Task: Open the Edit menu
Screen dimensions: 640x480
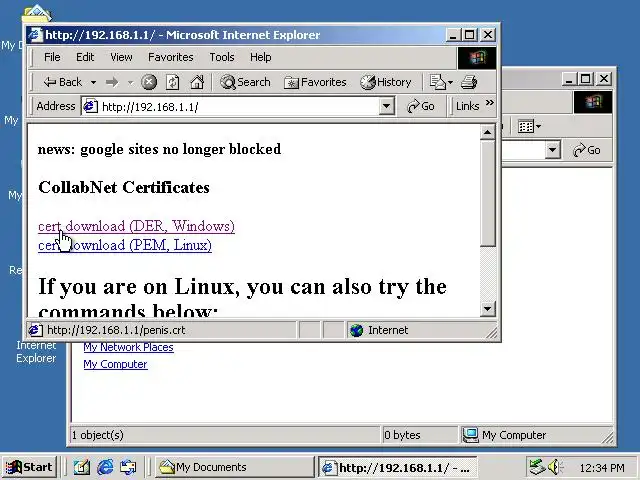Action: point(85,57)
